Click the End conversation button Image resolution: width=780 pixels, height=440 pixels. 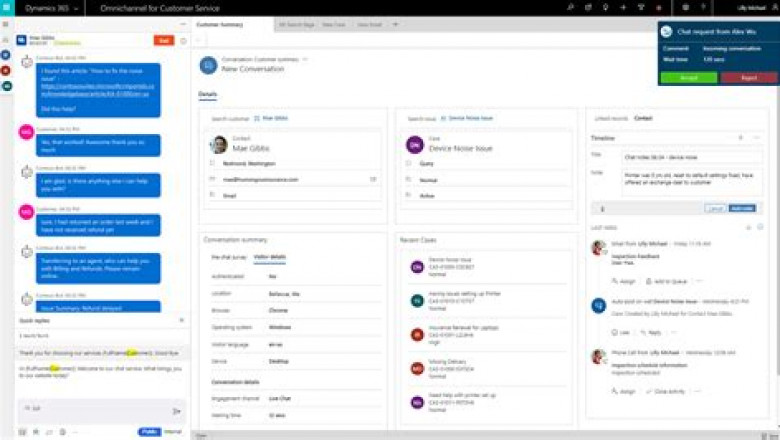pyautogui.click(x=163, y=40)
